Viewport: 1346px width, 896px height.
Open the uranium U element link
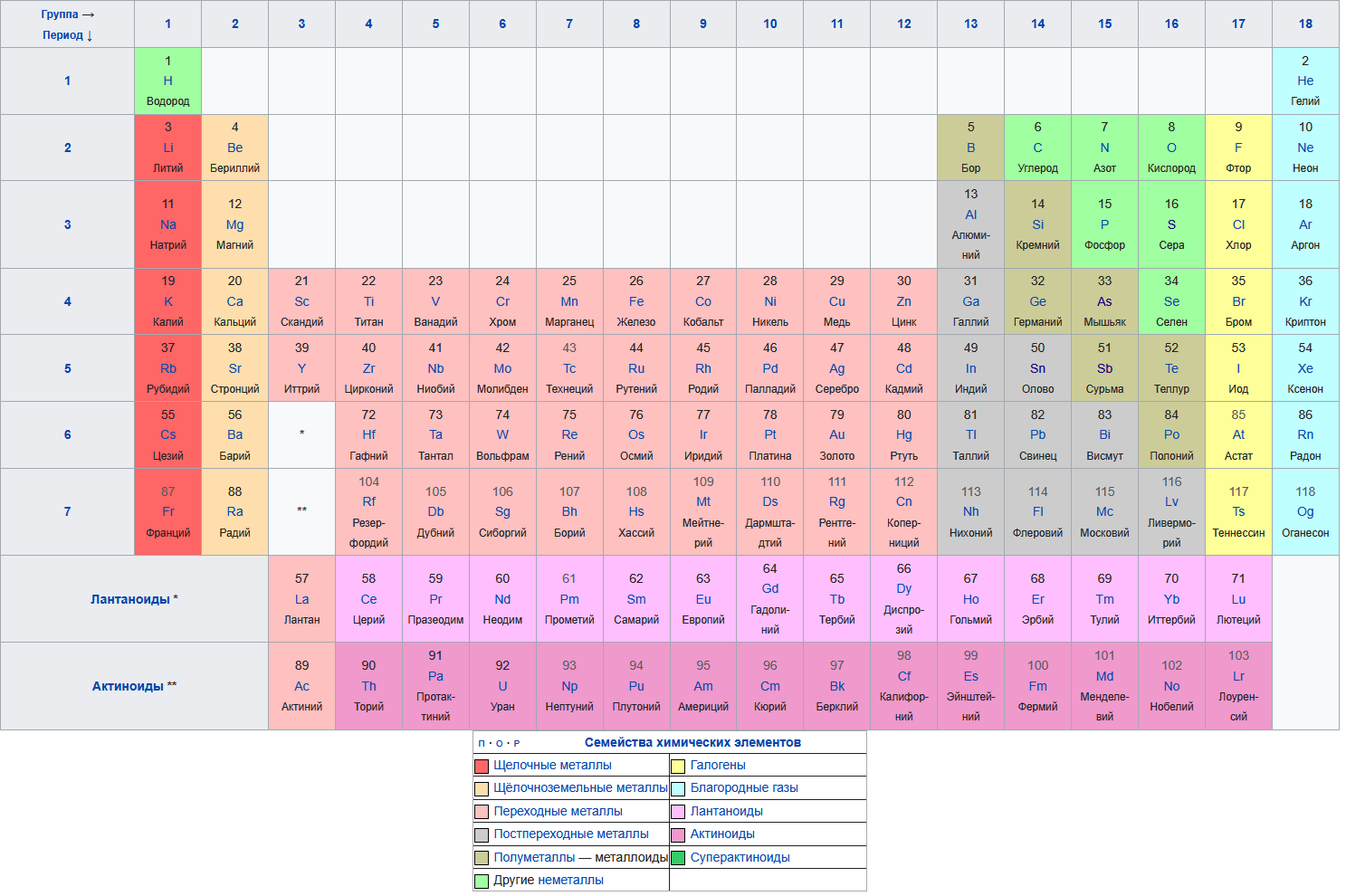point(502,686)
